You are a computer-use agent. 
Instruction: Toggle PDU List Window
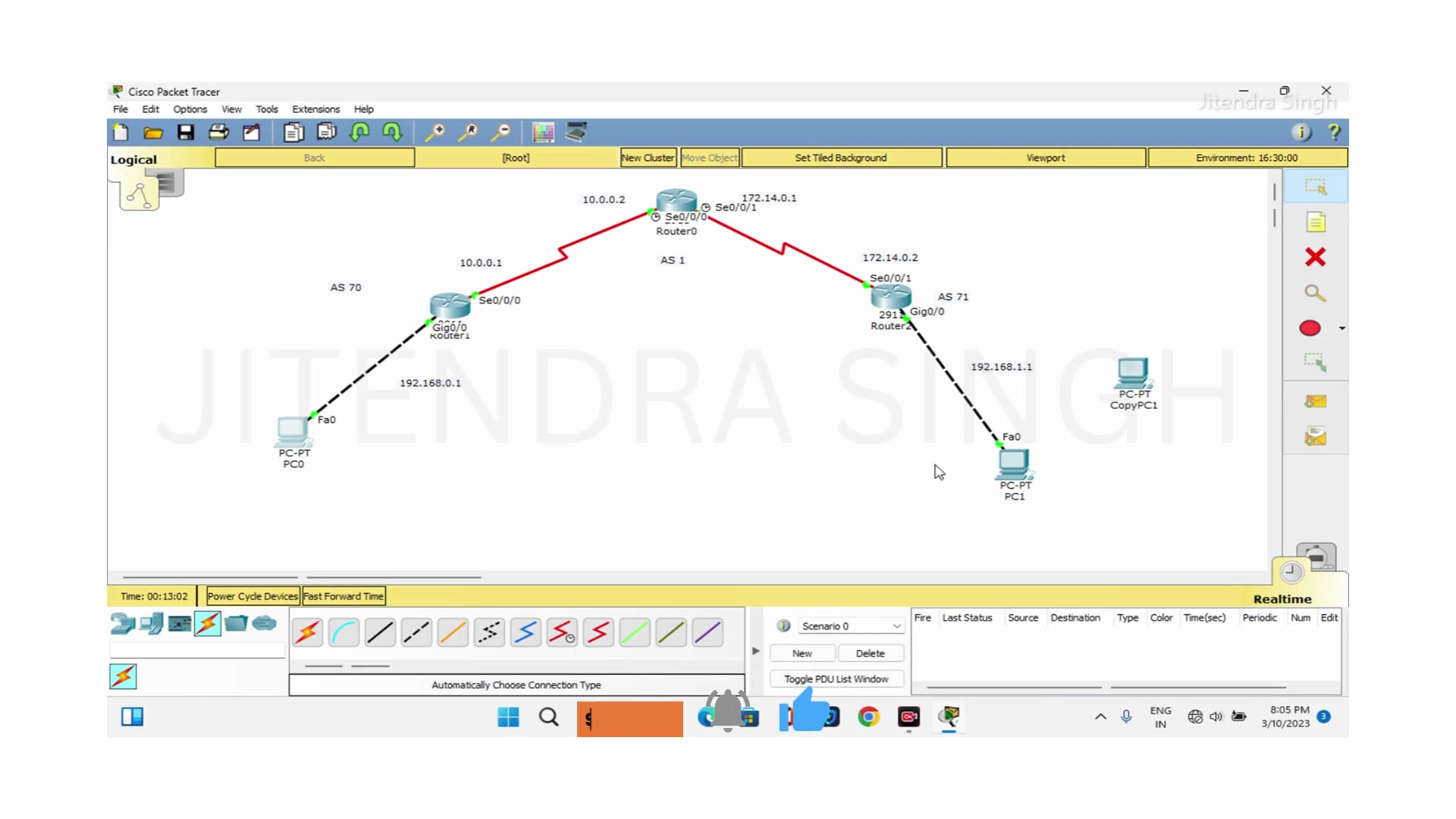(x=836, y=679)
